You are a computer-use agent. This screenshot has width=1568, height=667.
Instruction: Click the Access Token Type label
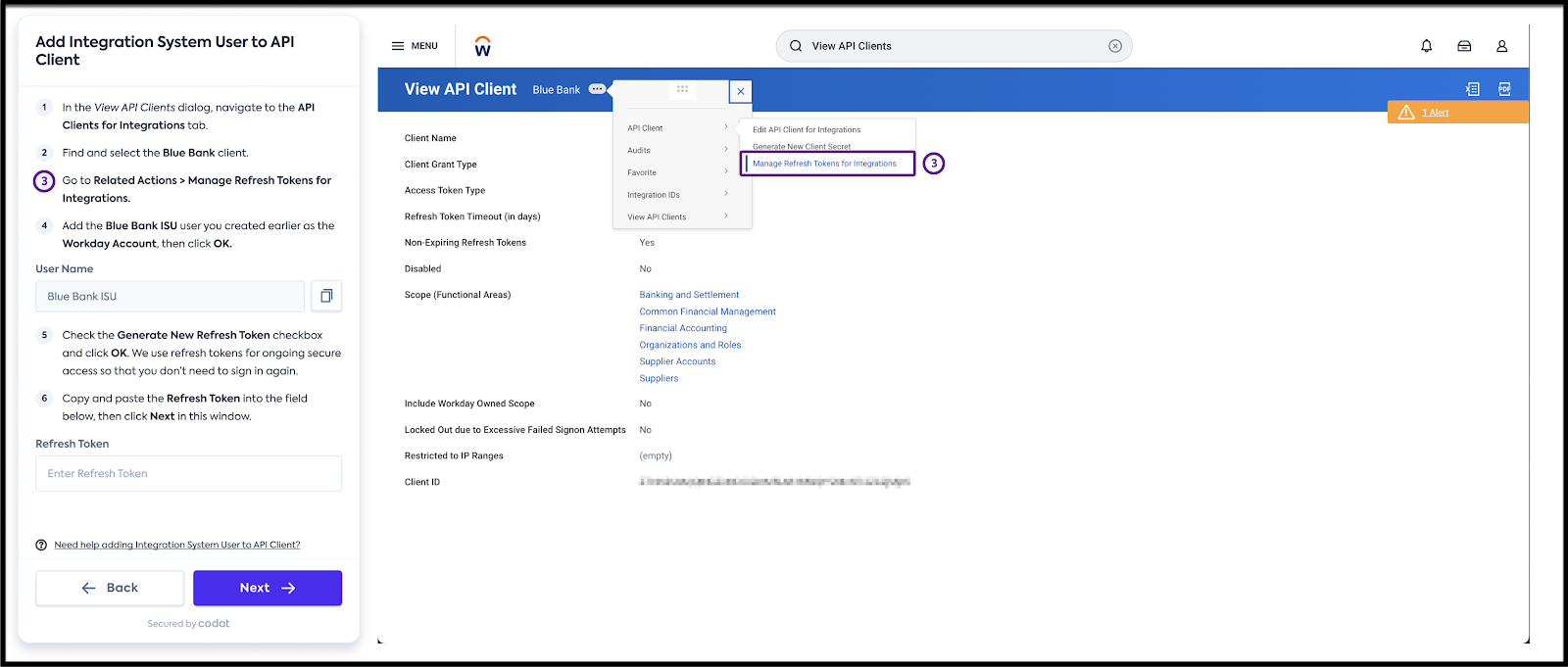point(445,190)
